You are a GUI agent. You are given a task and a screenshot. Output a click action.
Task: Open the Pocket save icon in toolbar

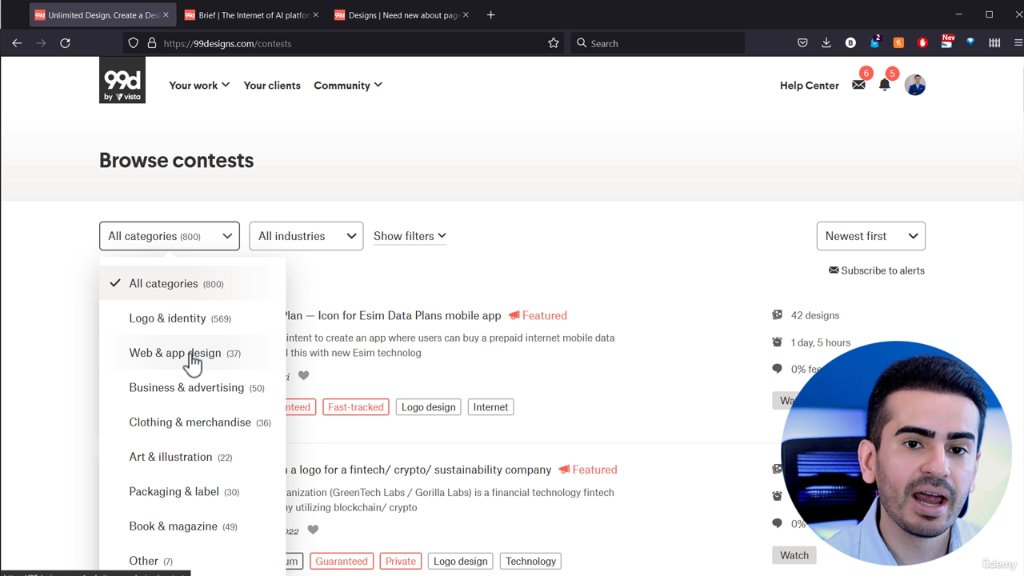(x=803, y=43)
